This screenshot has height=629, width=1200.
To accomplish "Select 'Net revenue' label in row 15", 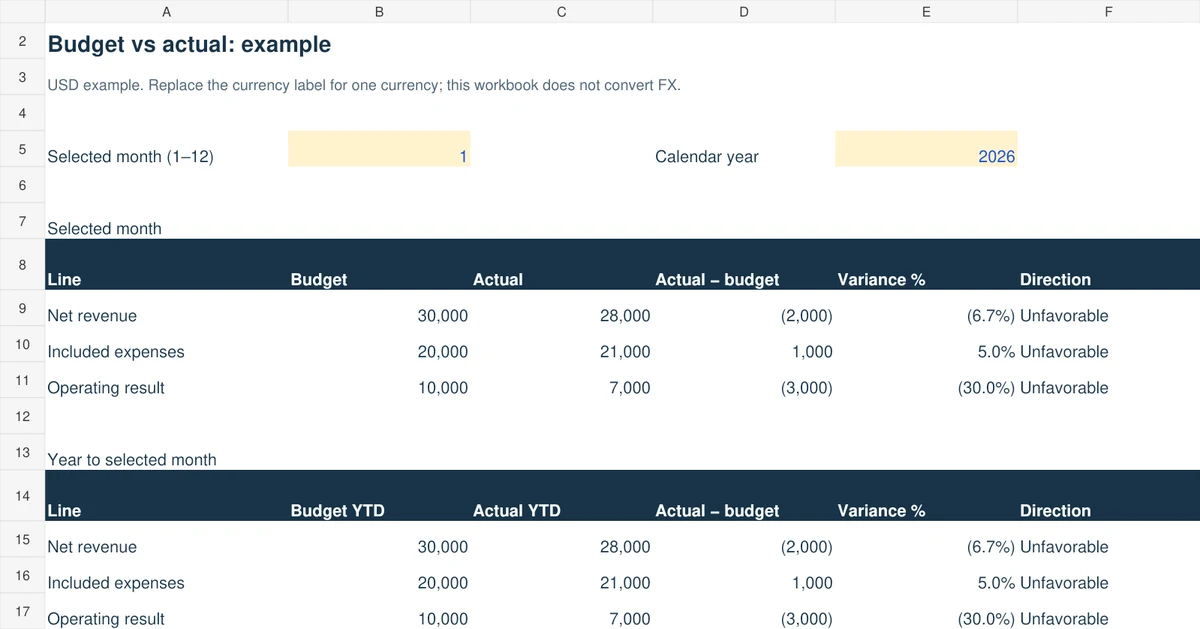I will coord(92,547).
